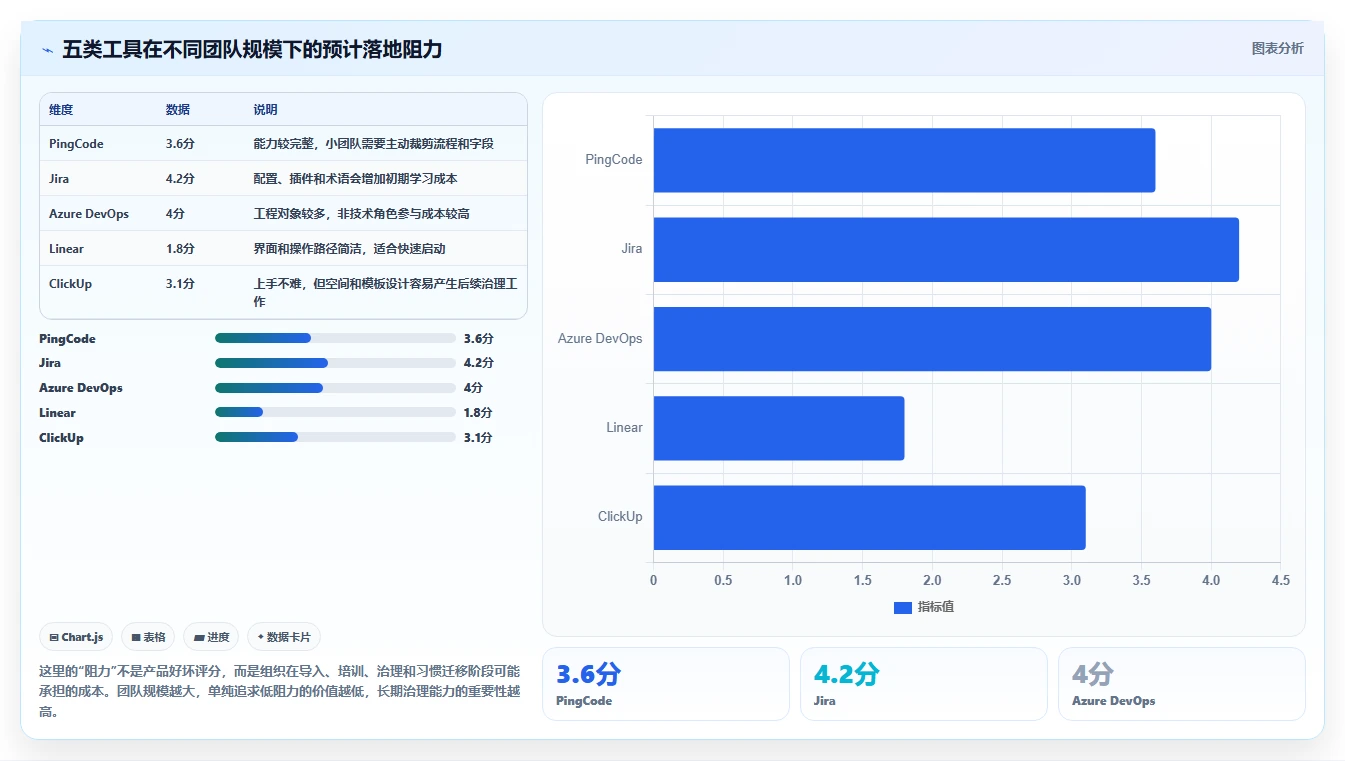
Task: Click the Jira bar in the chart
Action: 946,249
